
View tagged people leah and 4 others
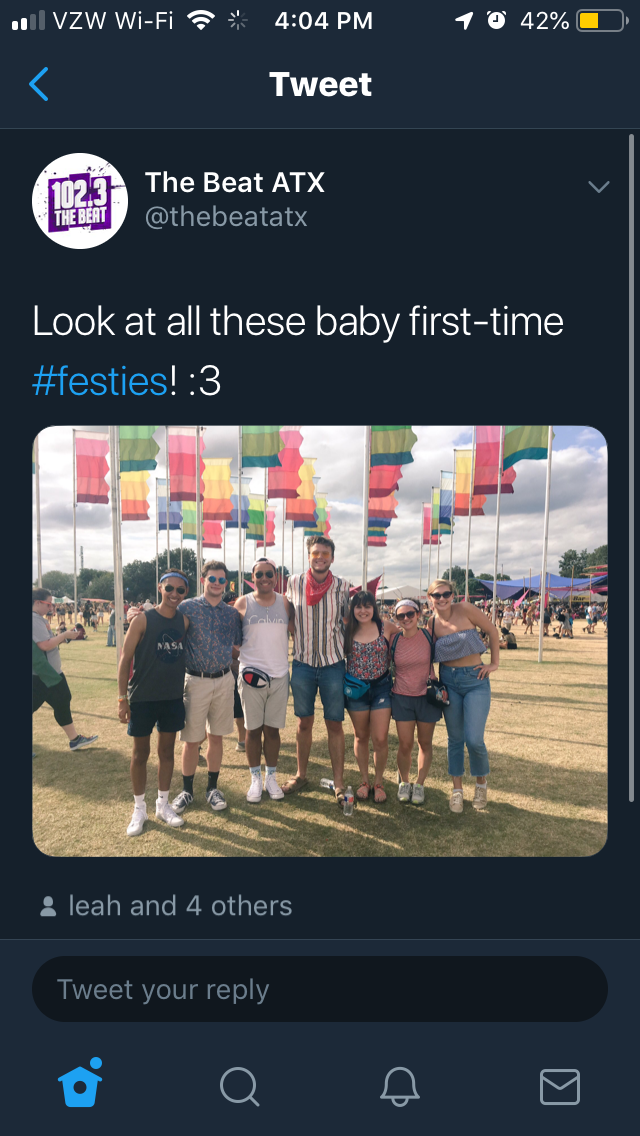180,906
